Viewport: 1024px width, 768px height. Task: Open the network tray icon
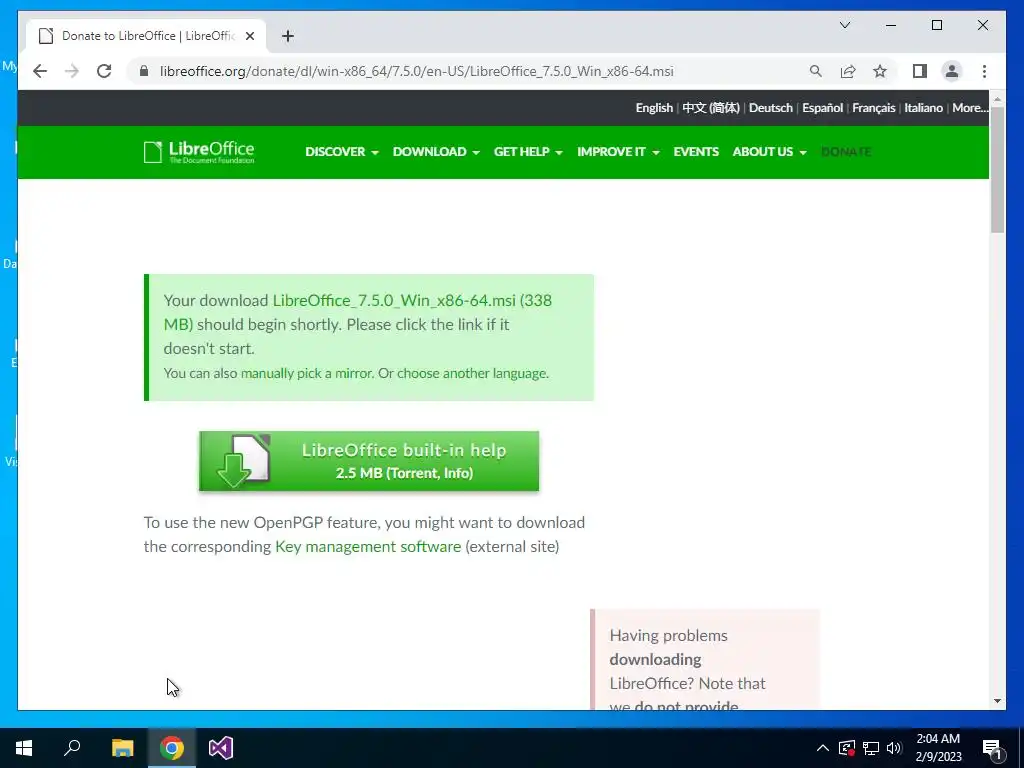871,748
